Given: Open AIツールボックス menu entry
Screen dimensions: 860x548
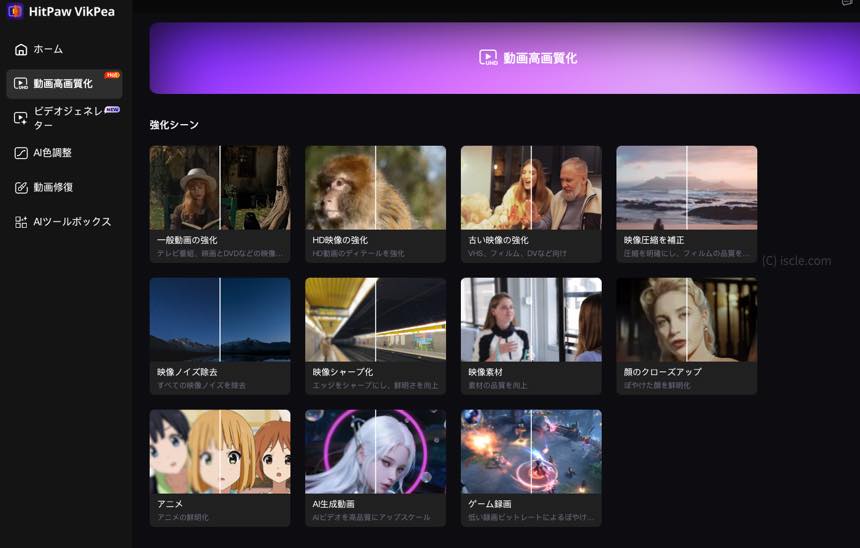Looking at the screenshot, I should click(x=64, y=222).
